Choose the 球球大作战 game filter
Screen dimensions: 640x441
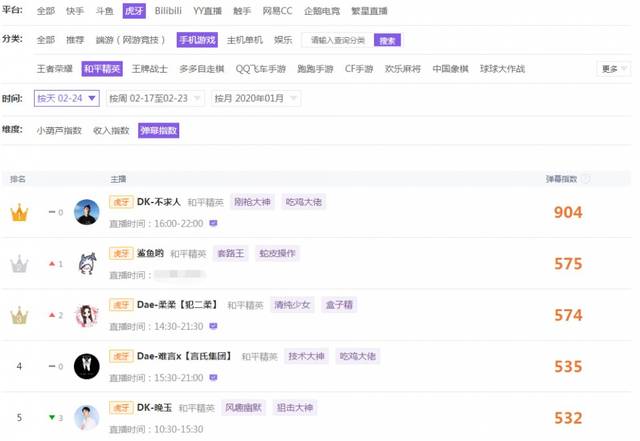(x=502, y=69)
